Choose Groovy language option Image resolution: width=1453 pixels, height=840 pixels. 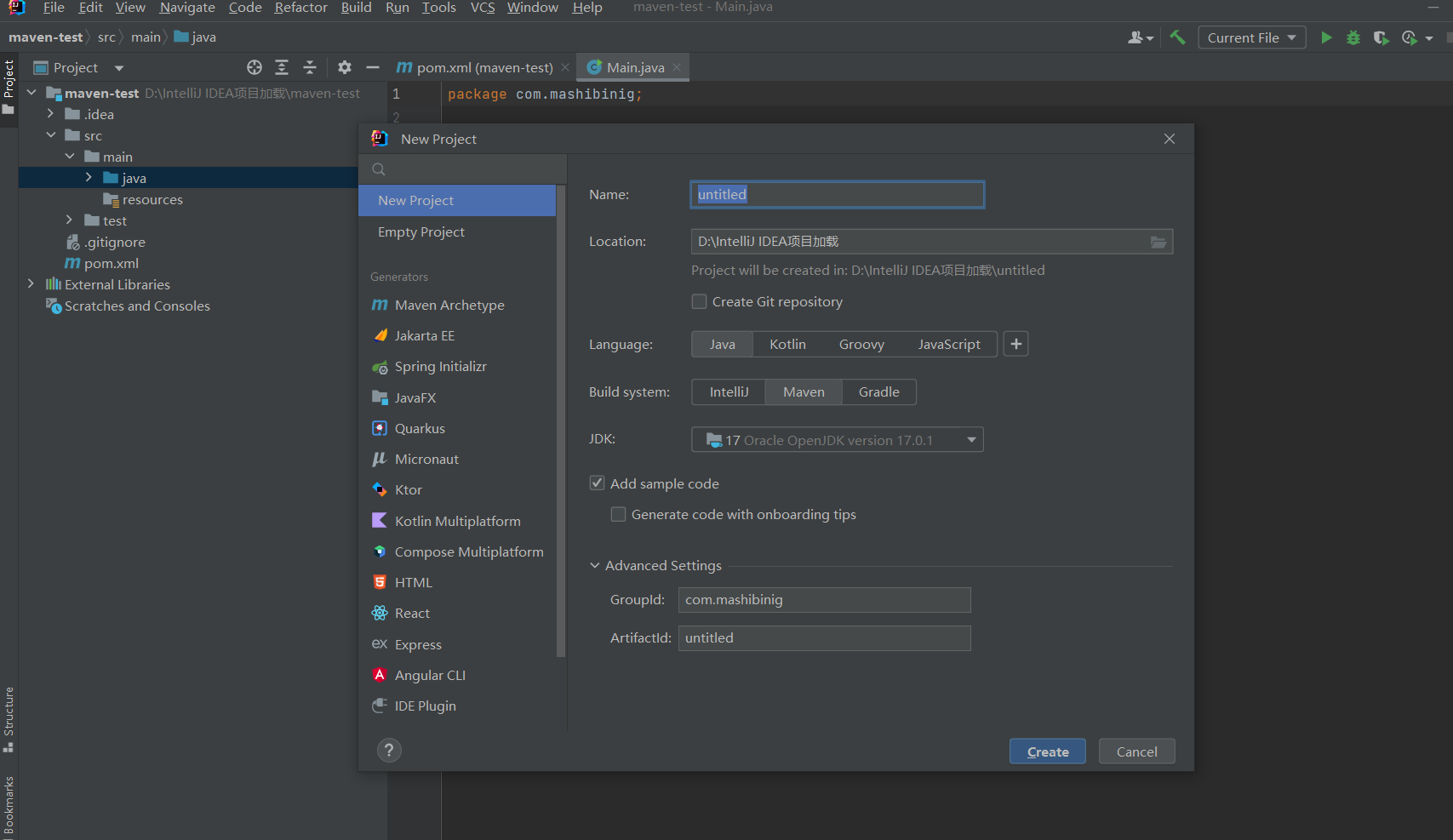point(861,344)
